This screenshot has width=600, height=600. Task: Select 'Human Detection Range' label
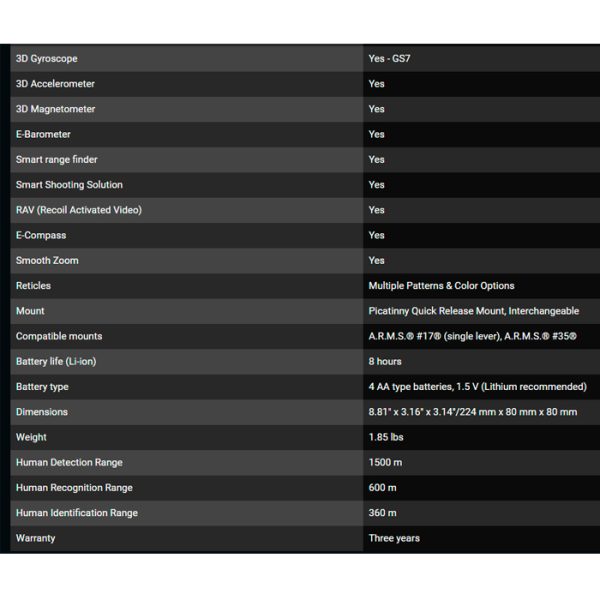pyautogui.click(x=69, y=463)
